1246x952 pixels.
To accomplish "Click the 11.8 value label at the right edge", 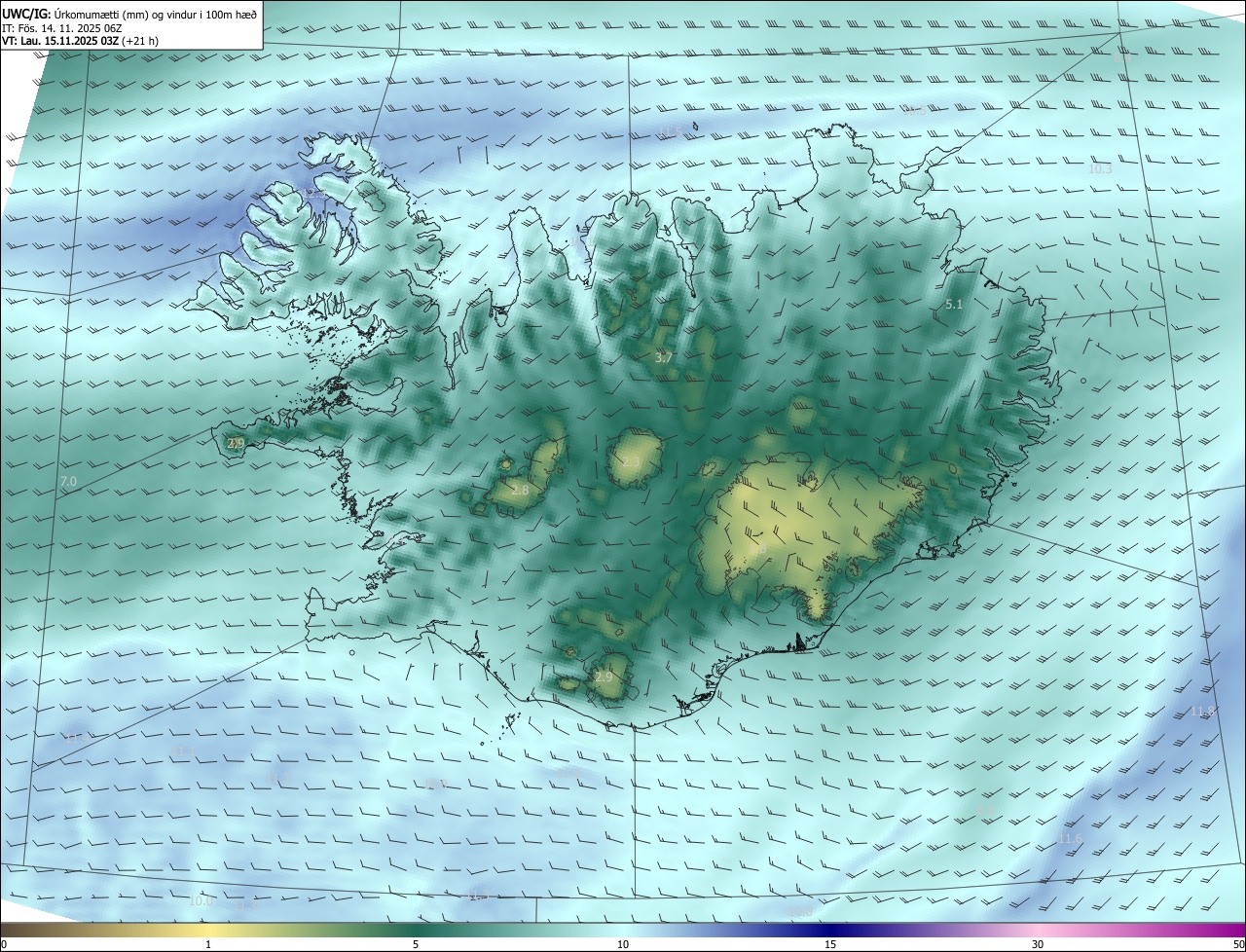I will click(x=1203, y=711).
